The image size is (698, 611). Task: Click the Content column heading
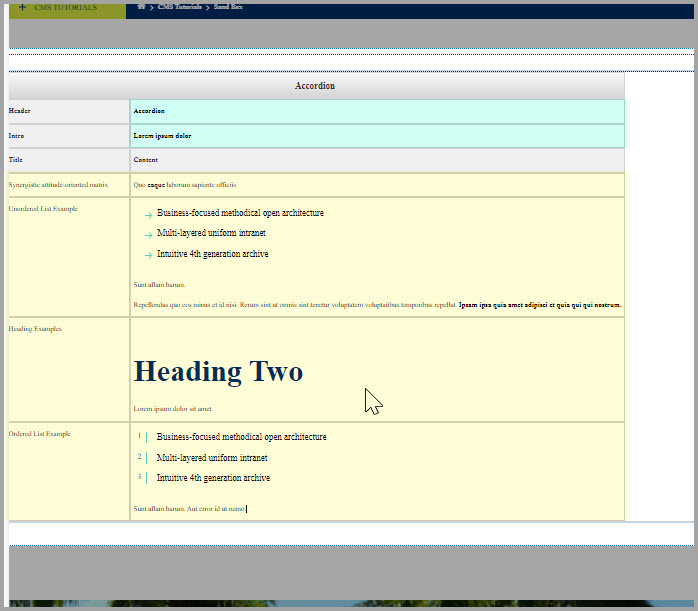146,160
